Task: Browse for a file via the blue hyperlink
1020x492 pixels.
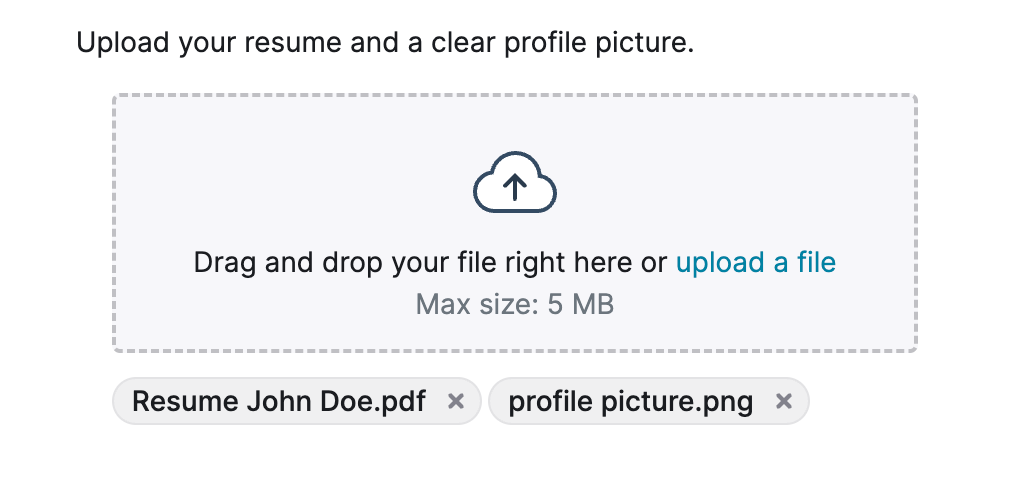Action: (756, 262)
